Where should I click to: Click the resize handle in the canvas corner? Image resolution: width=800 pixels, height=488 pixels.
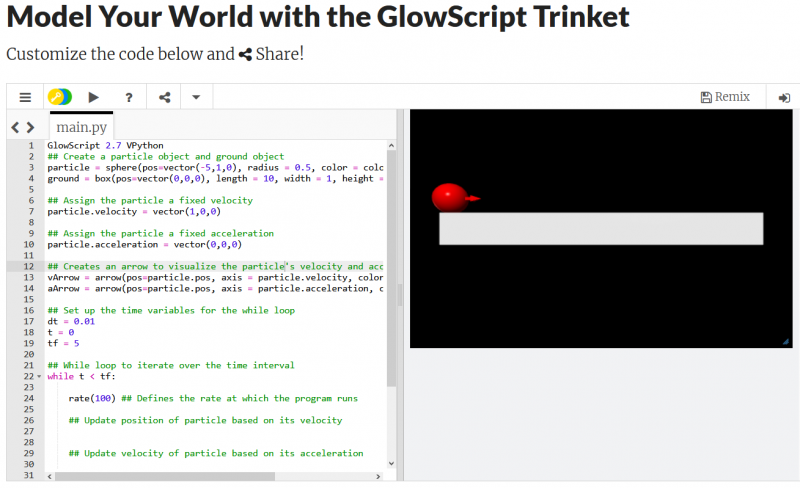(x=785, y=341)
